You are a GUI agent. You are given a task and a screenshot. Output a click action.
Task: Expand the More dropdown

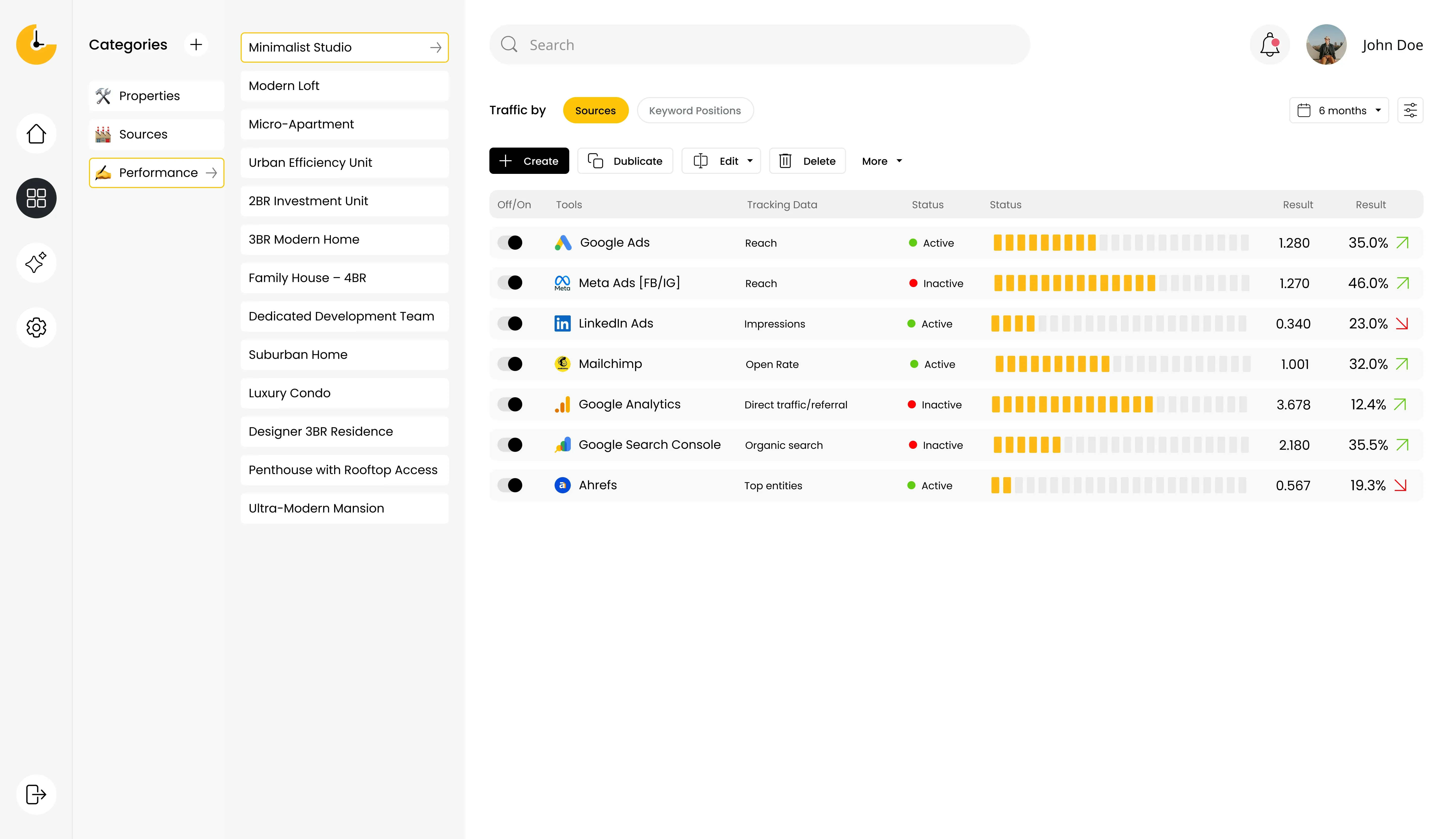(x=881, y=161)
